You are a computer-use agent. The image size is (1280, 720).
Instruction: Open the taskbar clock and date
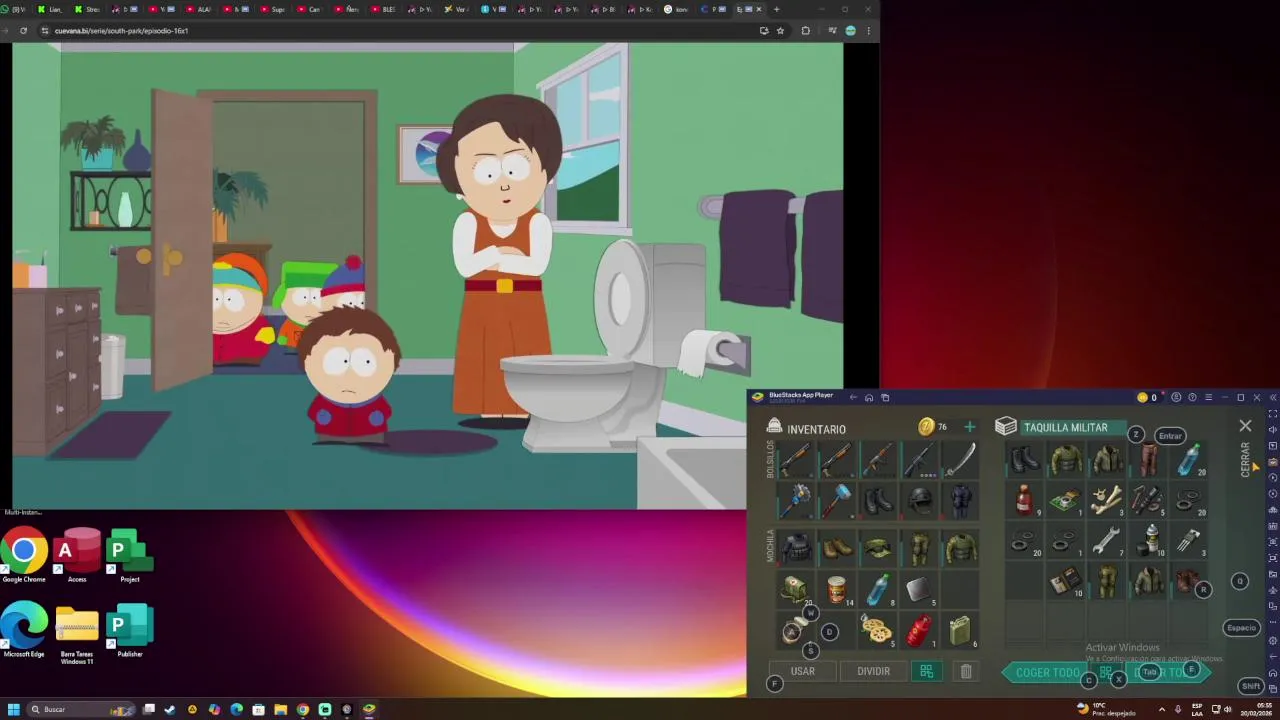point(1257,709)
